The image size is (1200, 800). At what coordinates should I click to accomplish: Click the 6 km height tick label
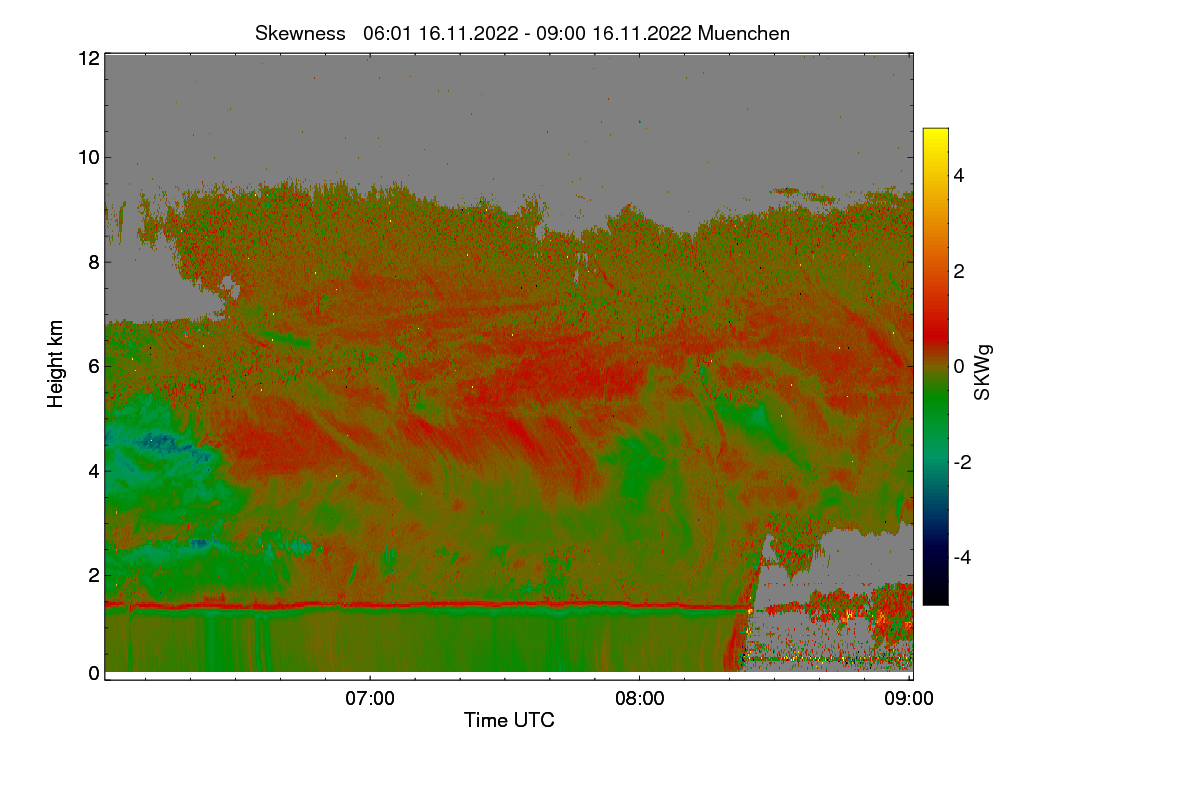94,366
